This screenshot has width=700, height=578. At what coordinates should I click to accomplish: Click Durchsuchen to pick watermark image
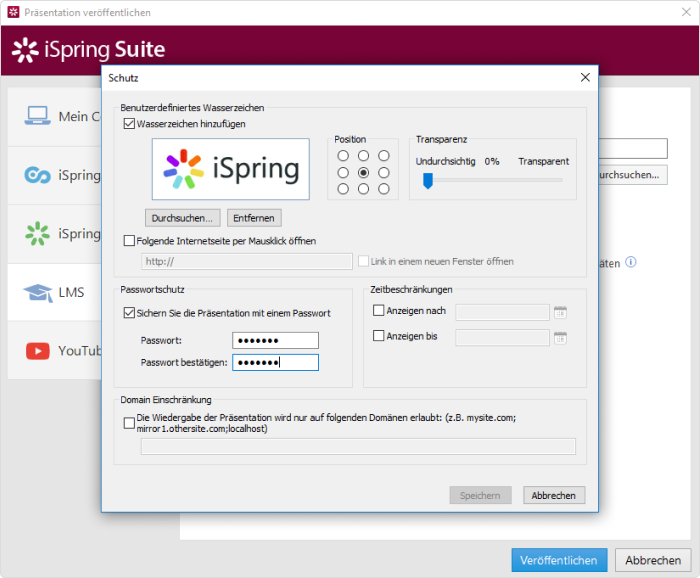[182, 218]
